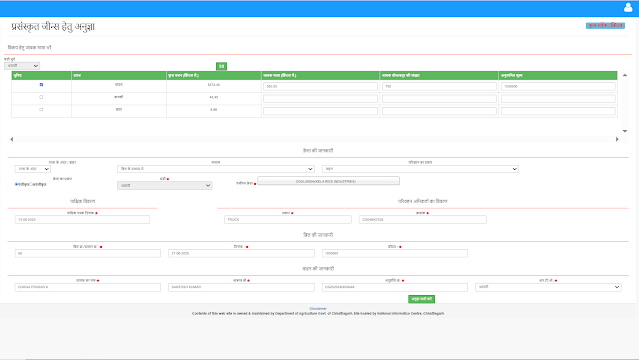Click the 6373.40 total weight cell
The image size is (639, 360).
point(214,85)
